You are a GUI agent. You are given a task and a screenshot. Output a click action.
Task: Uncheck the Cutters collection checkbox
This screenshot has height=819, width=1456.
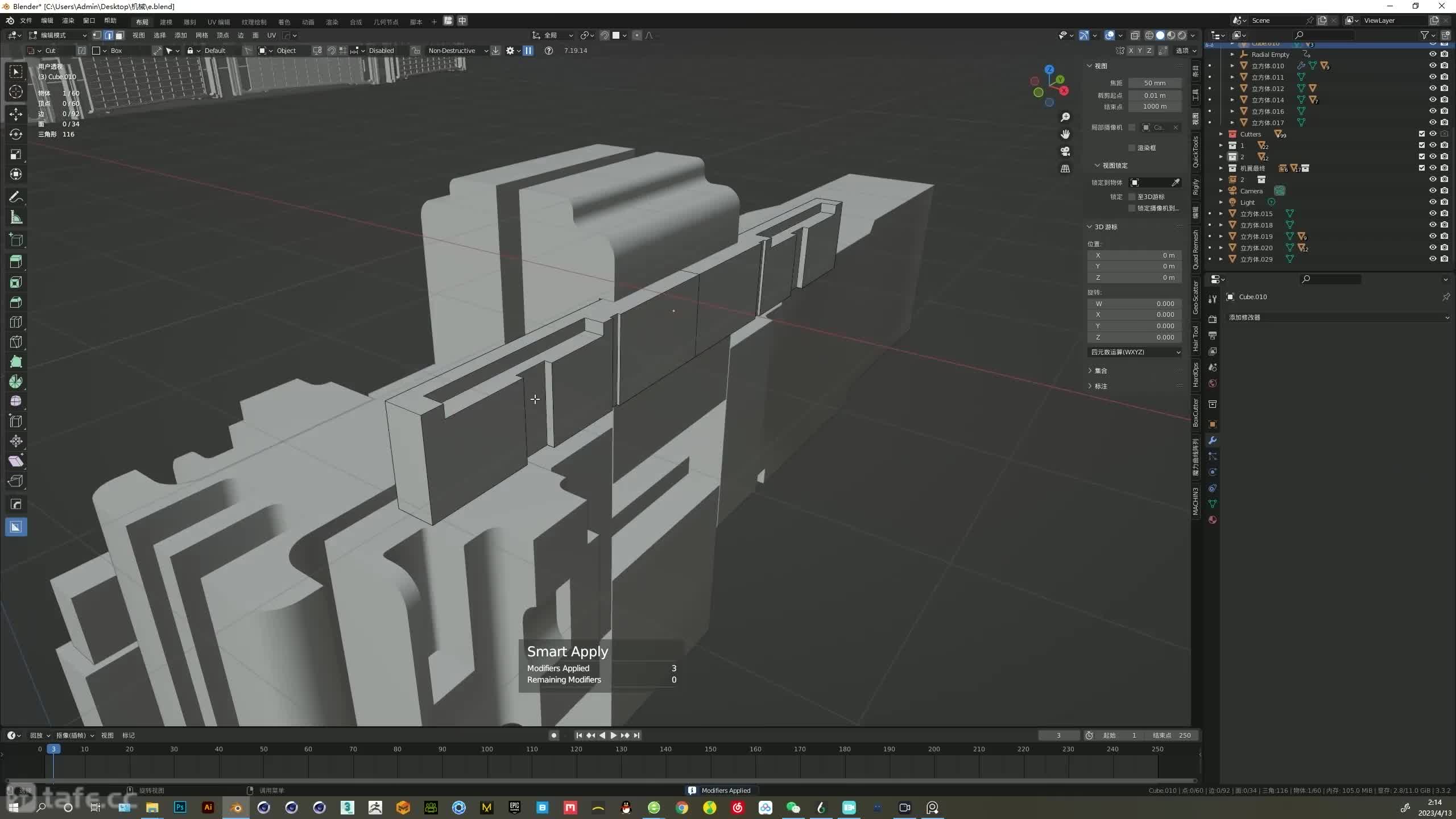[x=1422, y=134]
